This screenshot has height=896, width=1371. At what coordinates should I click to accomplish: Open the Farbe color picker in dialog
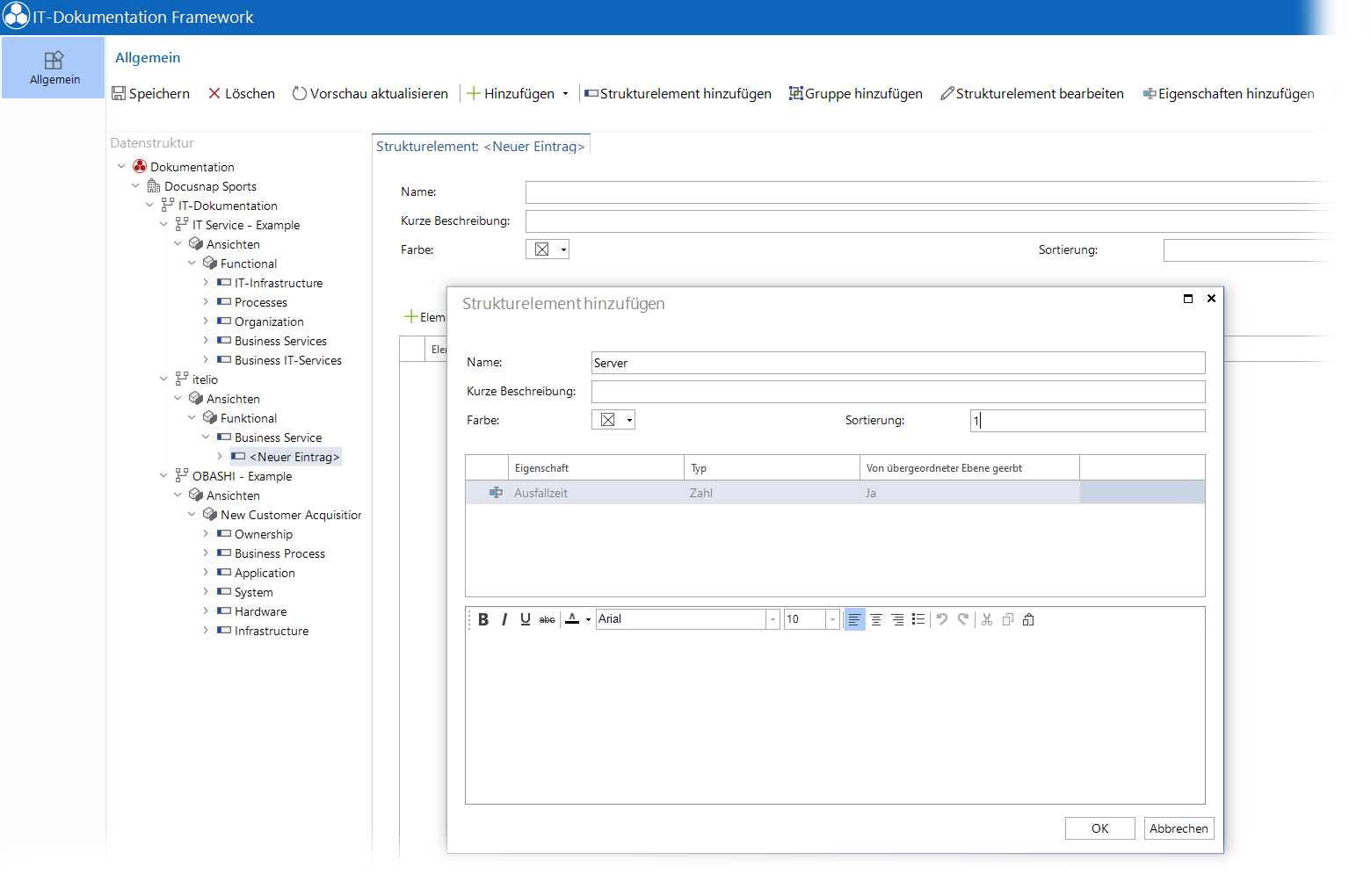(x=613, y=420)
